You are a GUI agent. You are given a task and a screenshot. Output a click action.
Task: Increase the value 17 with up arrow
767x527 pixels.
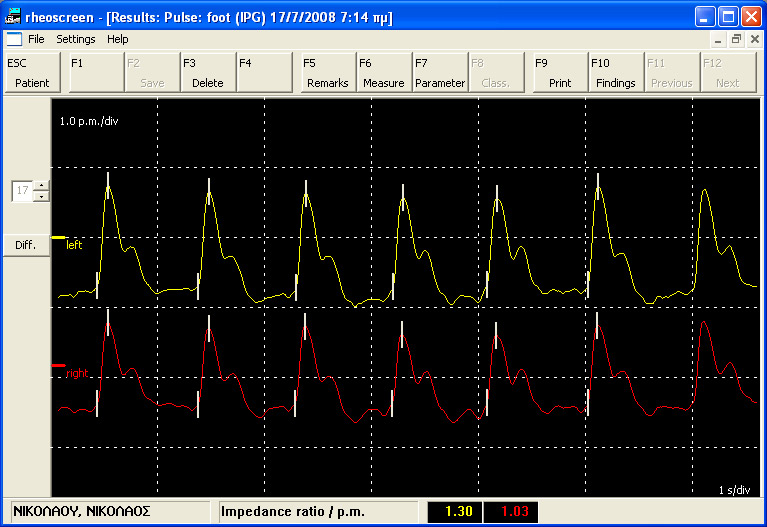[42, 185]
